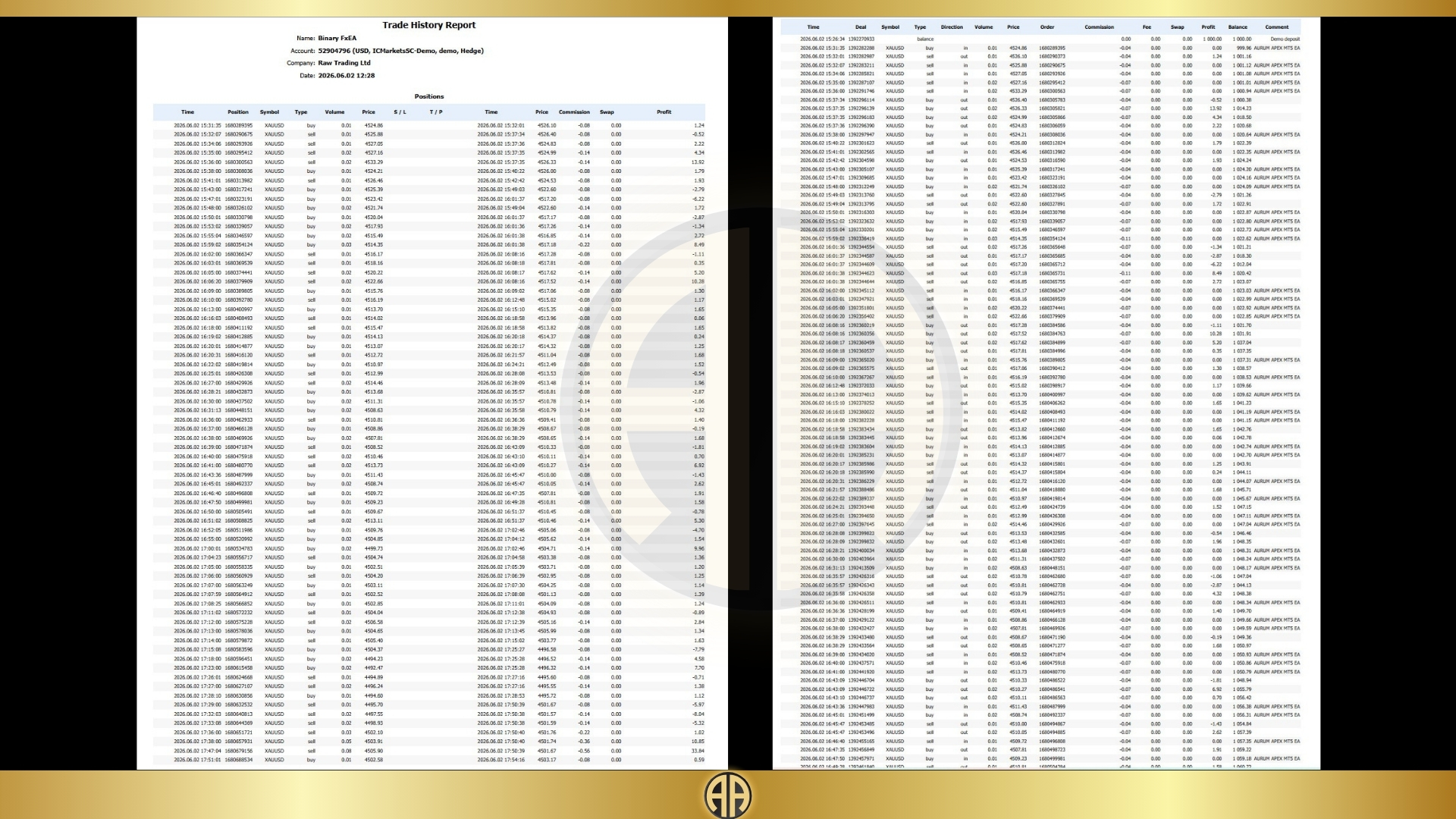The height and width of the screenshot is (819, 1456).
Task: Click the gold AA logo emblem
Action: coord(728,795)
